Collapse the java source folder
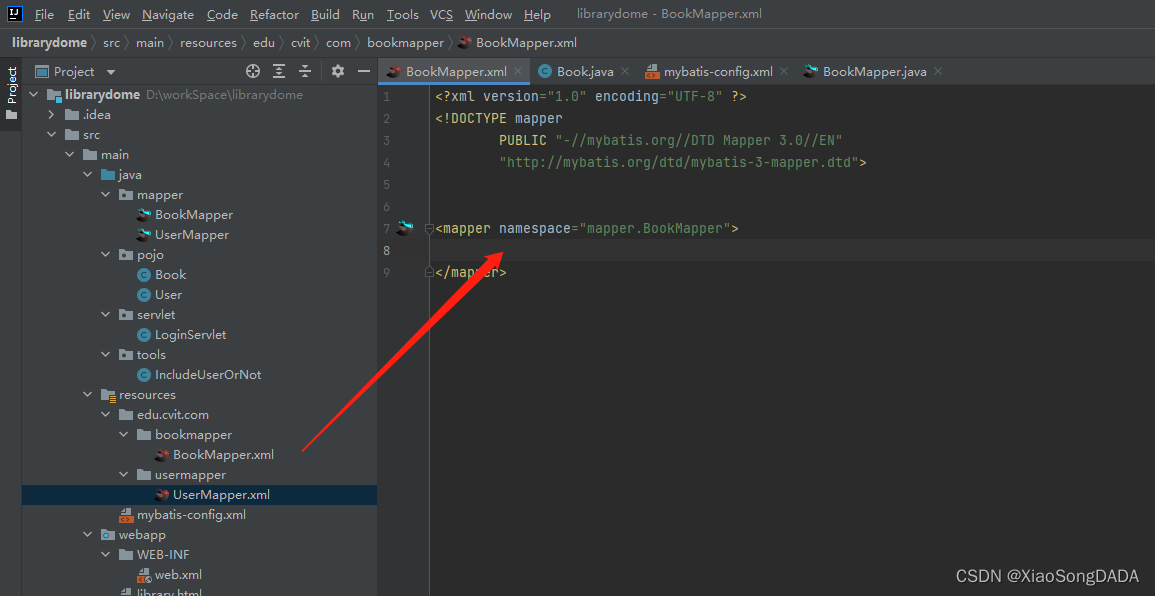Image resolution: width=1155 pixels, height=596 pixels. 87,175
